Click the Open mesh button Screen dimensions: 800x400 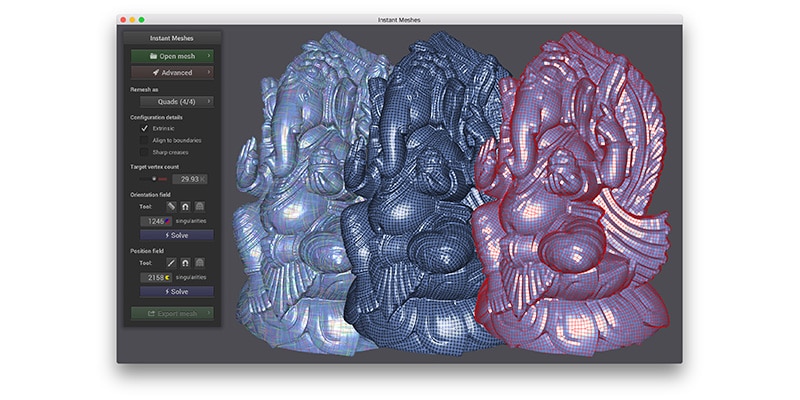pyautogui.click(x=171, y=56)
